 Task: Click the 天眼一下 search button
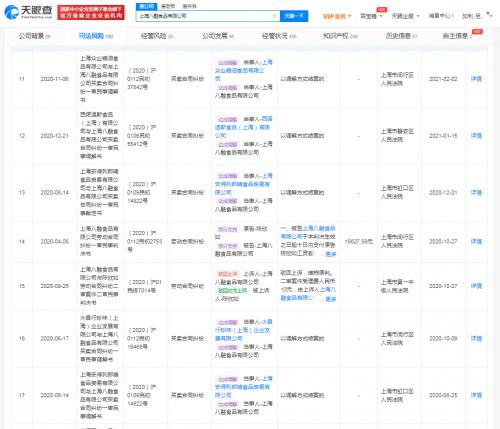point(294,16)
